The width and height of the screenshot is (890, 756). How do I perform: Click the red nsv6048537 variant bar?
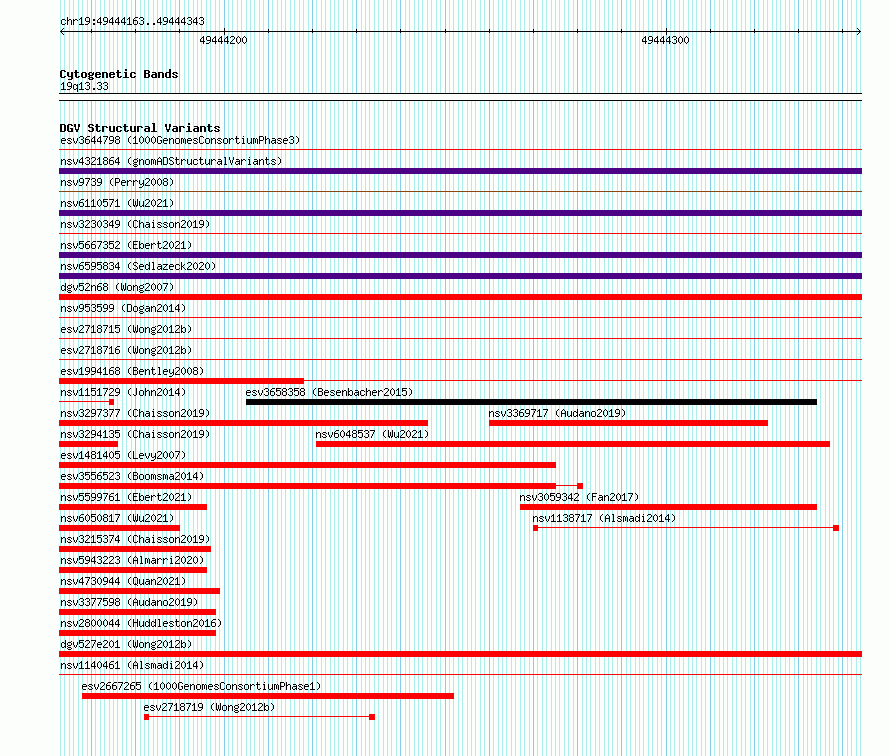[573, 444]
